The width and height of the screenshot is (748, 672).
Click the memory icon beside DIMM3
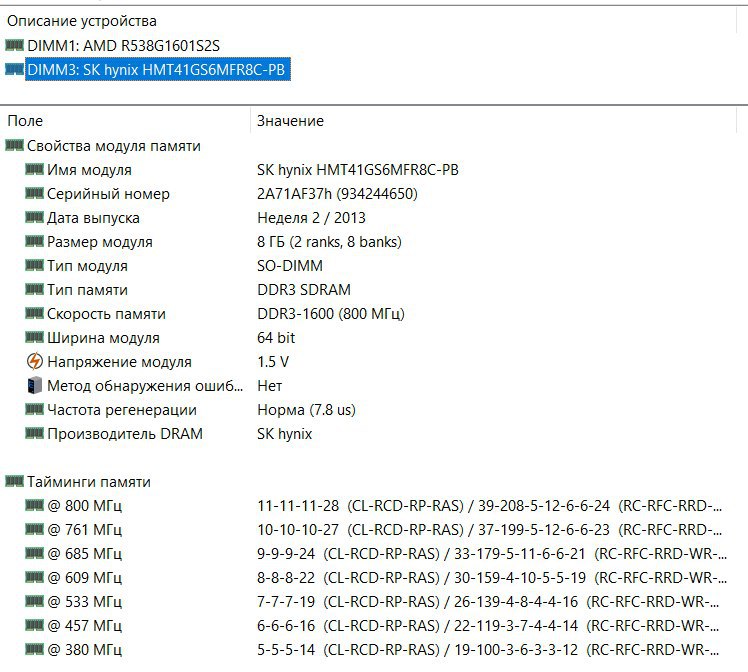[14, 70]
